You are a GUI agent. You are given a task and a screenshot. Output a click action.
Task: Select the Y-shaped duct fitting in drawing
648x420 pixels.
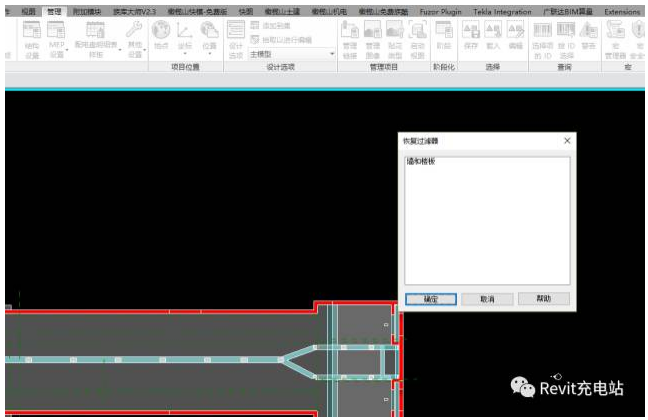298,363
